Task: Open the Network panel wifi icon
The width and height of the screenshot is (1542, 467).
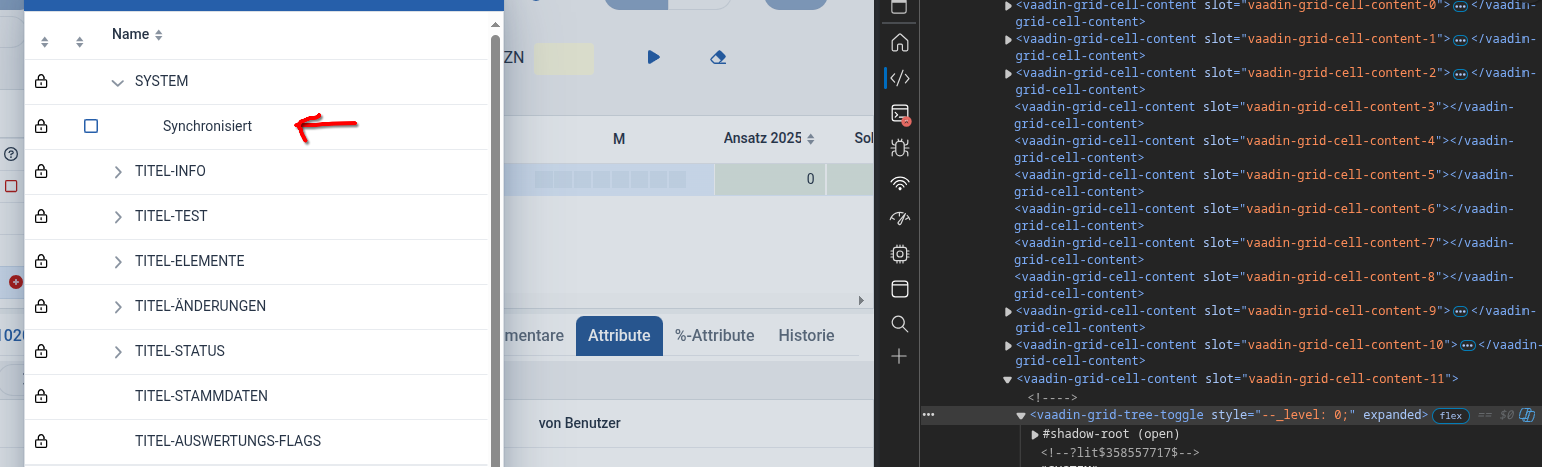Action: pyautogui.click(x=899, y=183)
